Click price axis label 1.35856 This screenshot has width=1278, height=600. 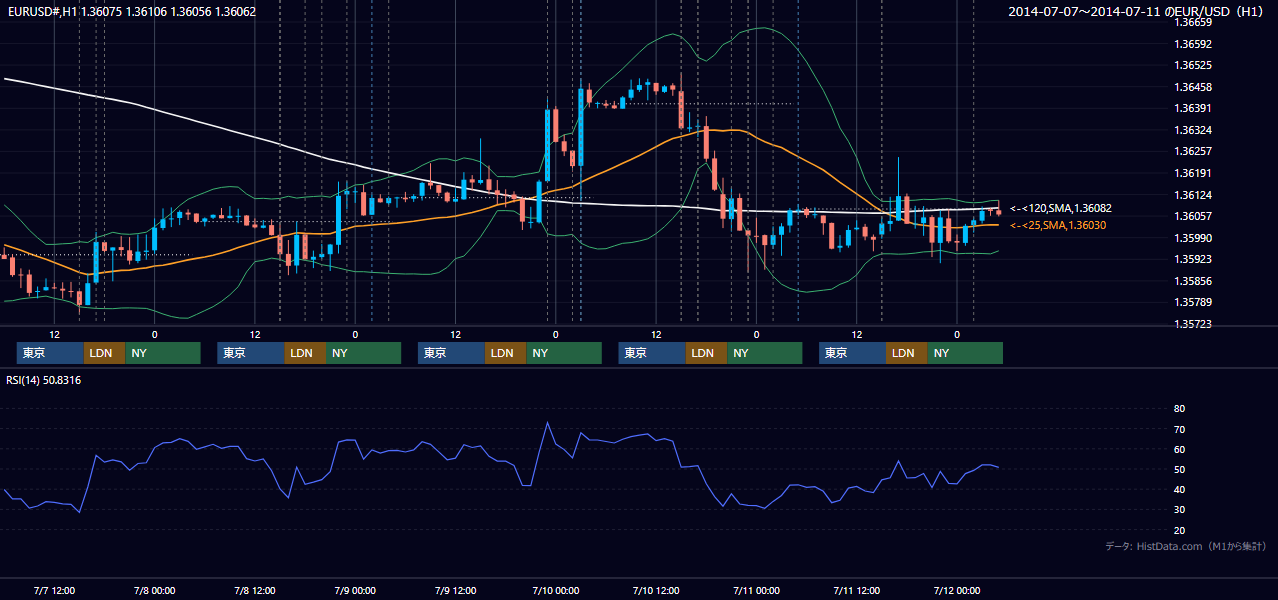click(x=1193, y=281)
